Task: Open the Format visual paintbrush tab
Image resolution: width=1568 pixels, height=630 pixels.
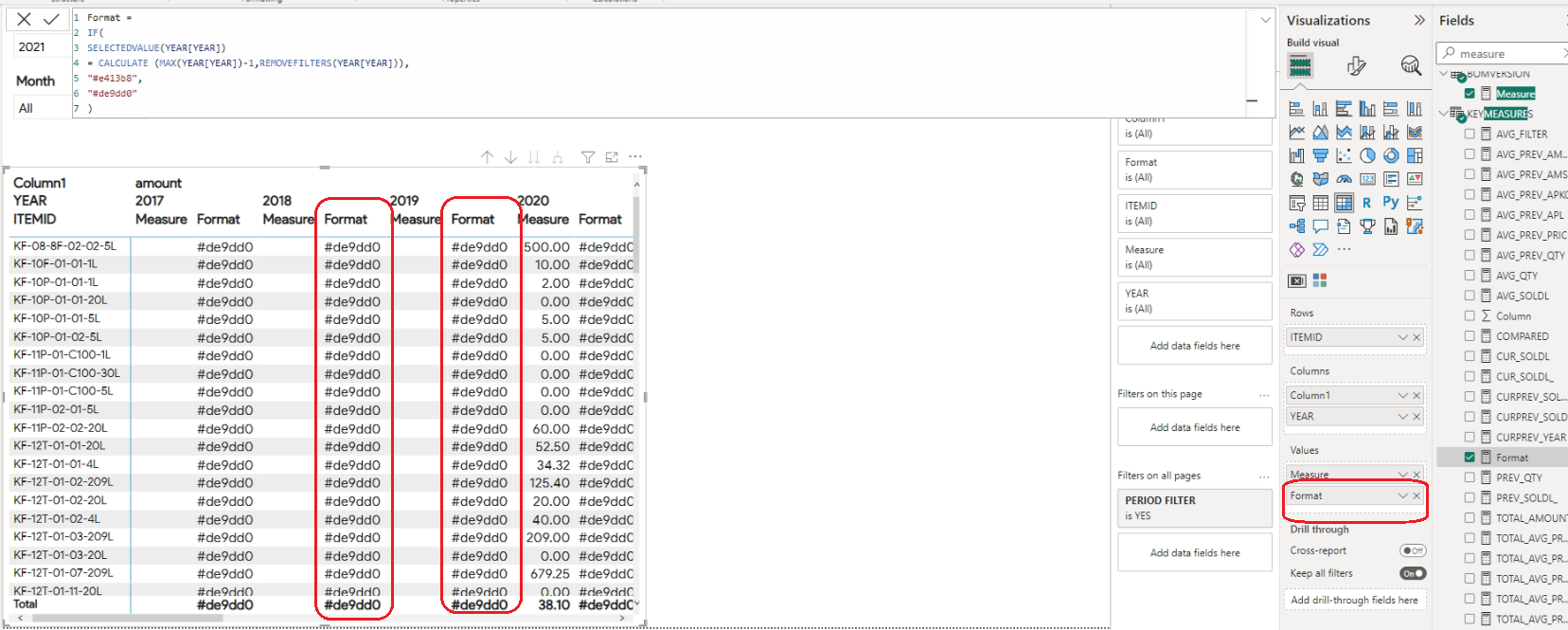Action: 1356,65
